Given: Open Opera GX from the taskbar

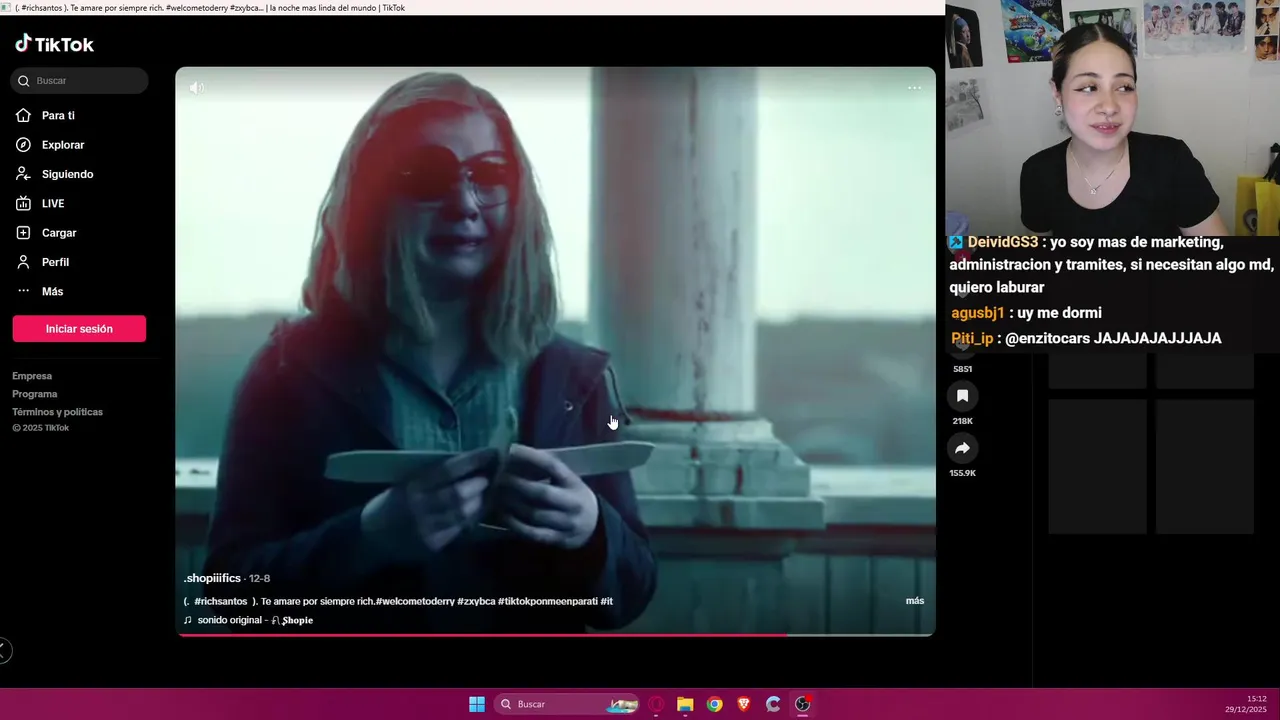Looking at the screenshot, I should click(x=656, y=704).
